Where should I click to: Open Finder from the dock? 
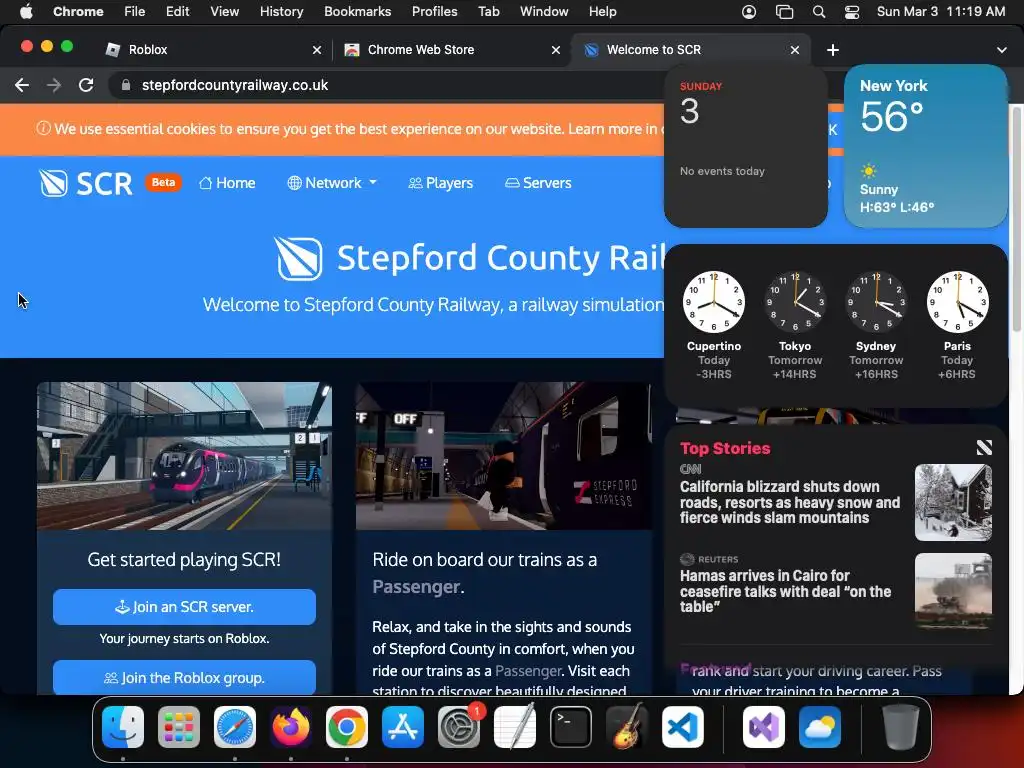[123, 727]
